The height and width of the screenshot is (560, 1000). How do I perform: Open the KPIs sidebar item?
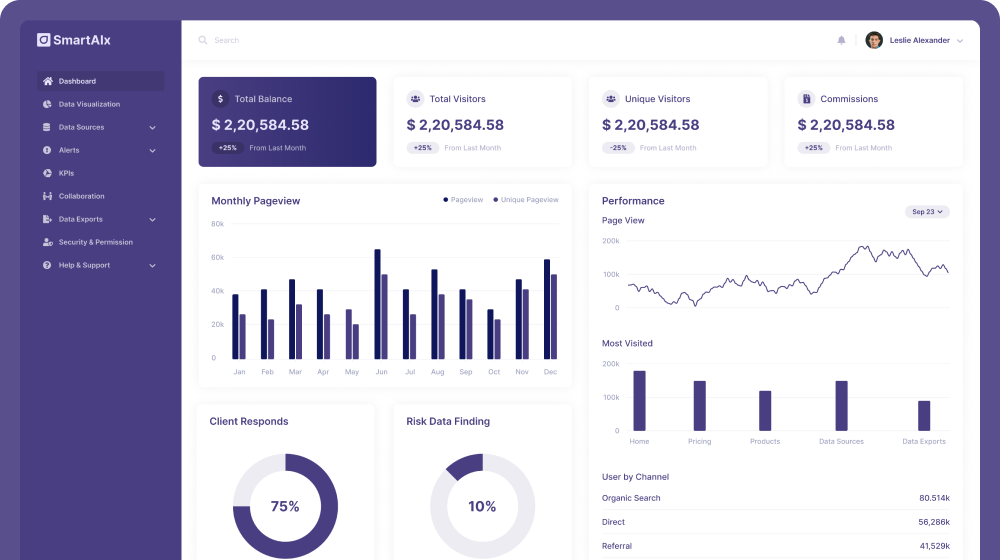66,173
